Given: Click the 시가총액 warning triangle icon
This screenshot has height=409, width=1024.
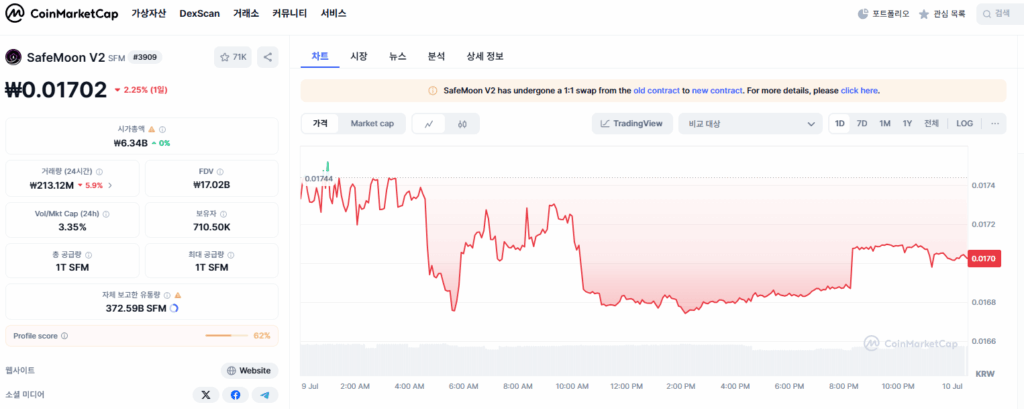Looking at the screenshot, I should pos(152,129).
